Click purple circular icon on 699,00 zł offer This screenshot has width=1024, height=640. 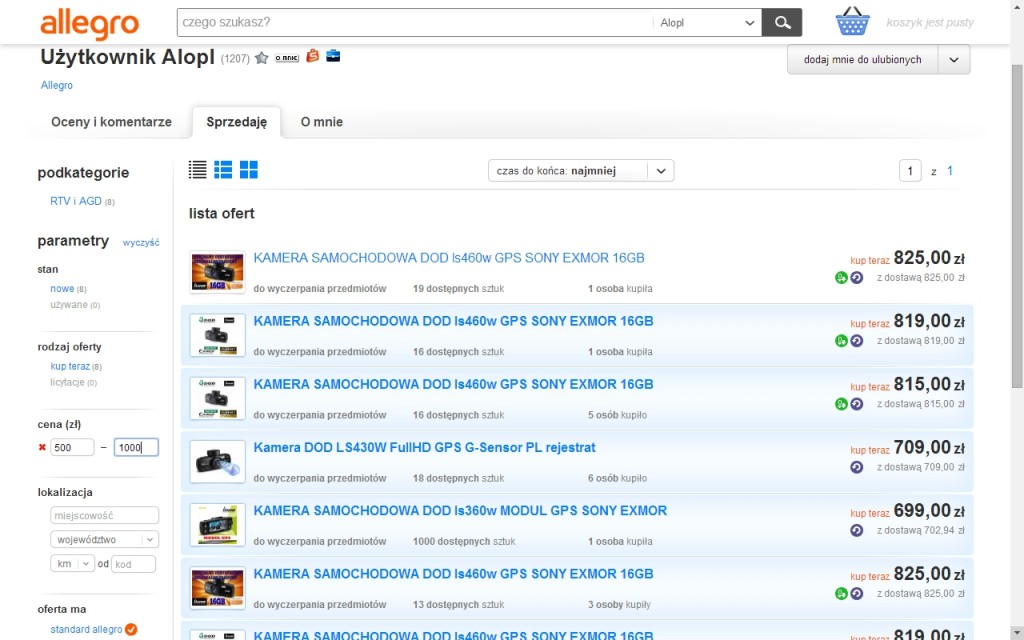coord(857,531)
